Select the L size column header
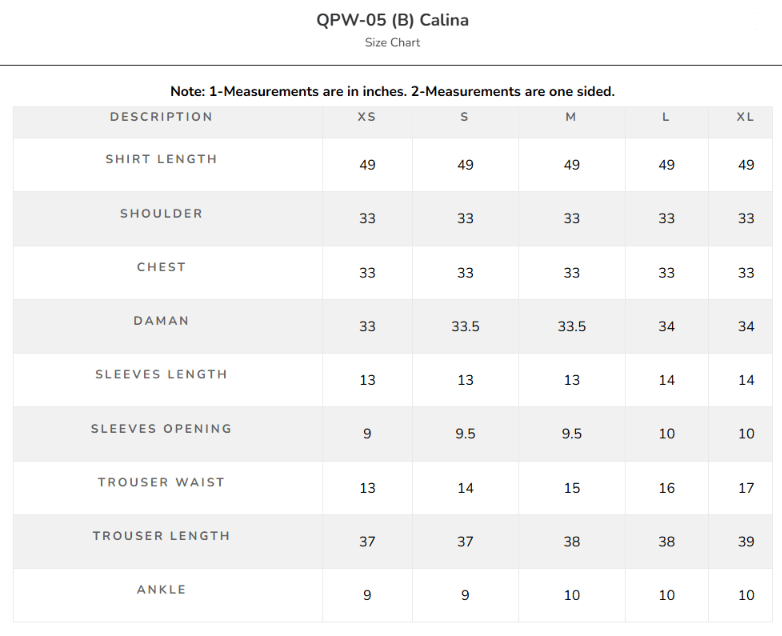 [666, 117]
